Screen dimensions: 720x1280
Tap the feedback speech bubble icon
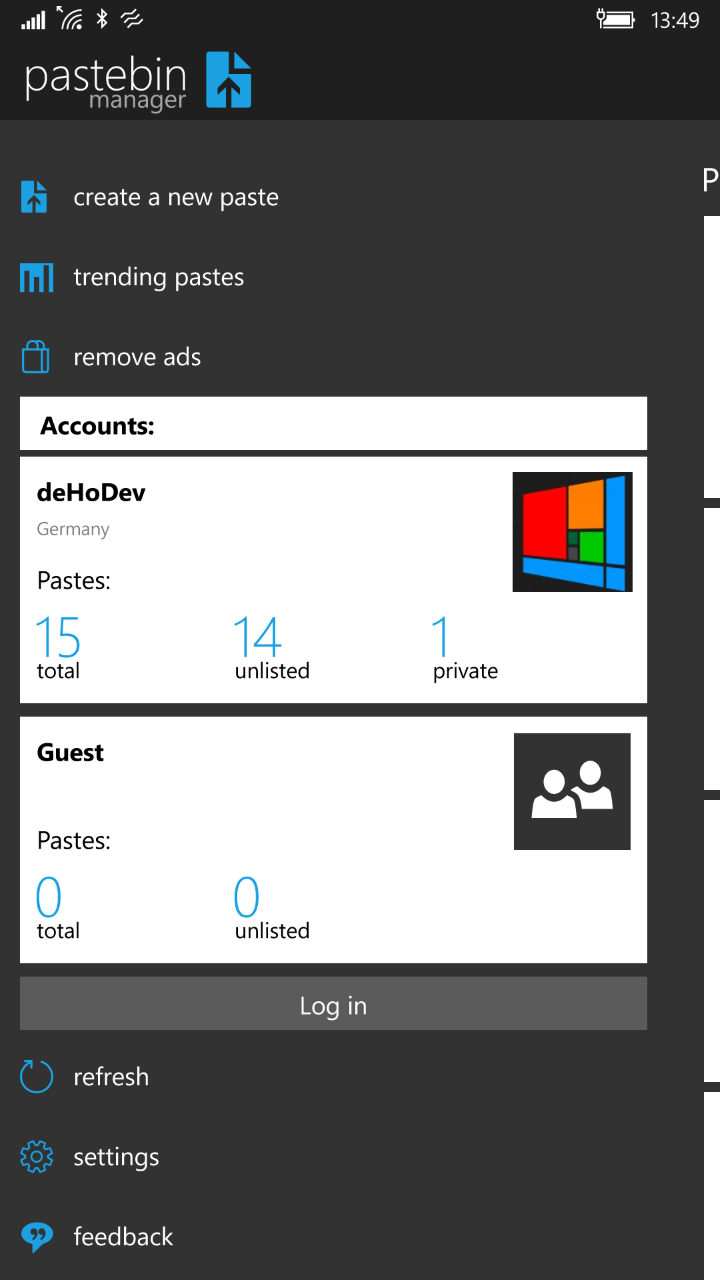tap(36, 1237)
